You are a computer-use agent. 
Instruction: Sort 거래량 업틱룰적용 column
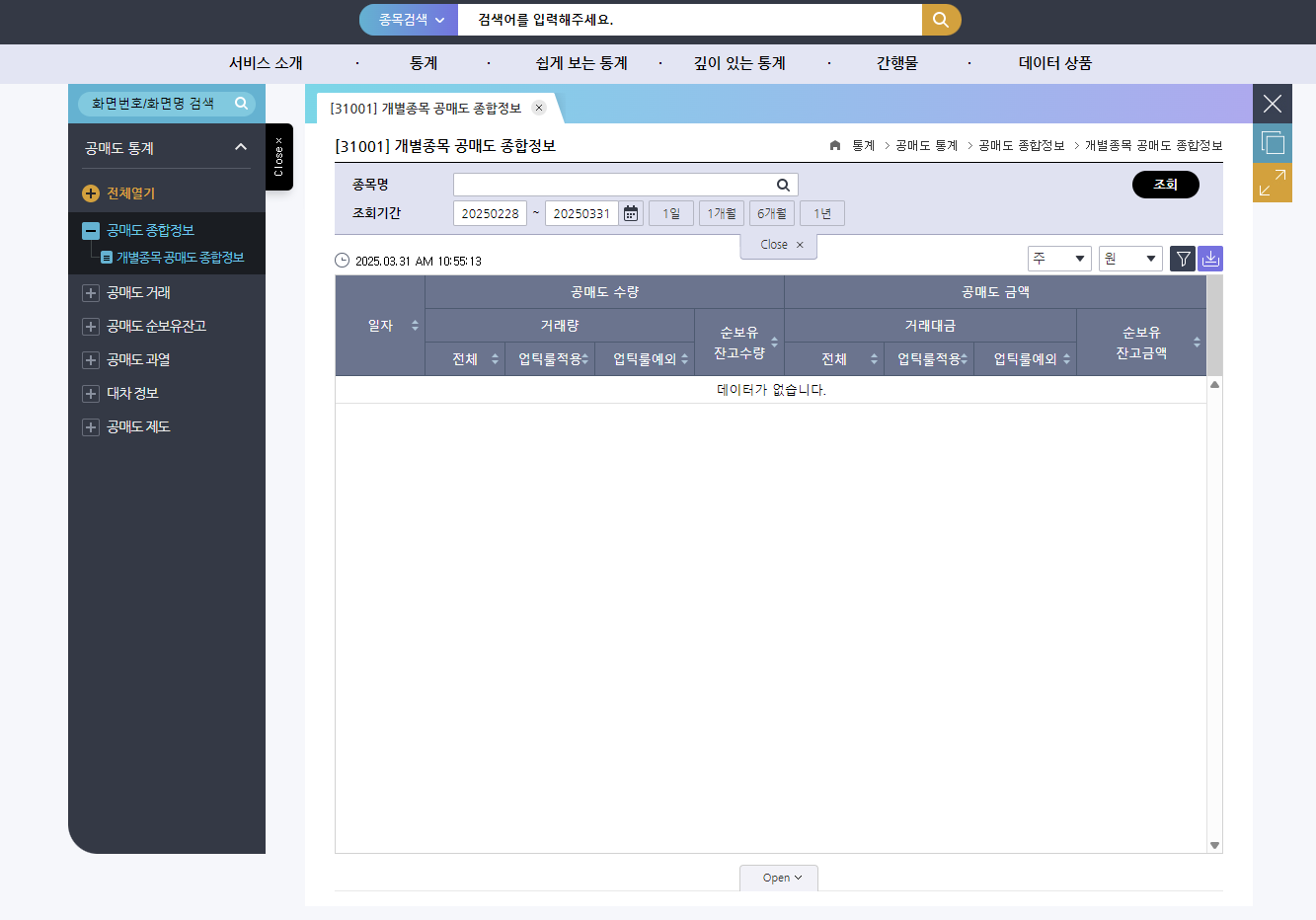point(584,359)
